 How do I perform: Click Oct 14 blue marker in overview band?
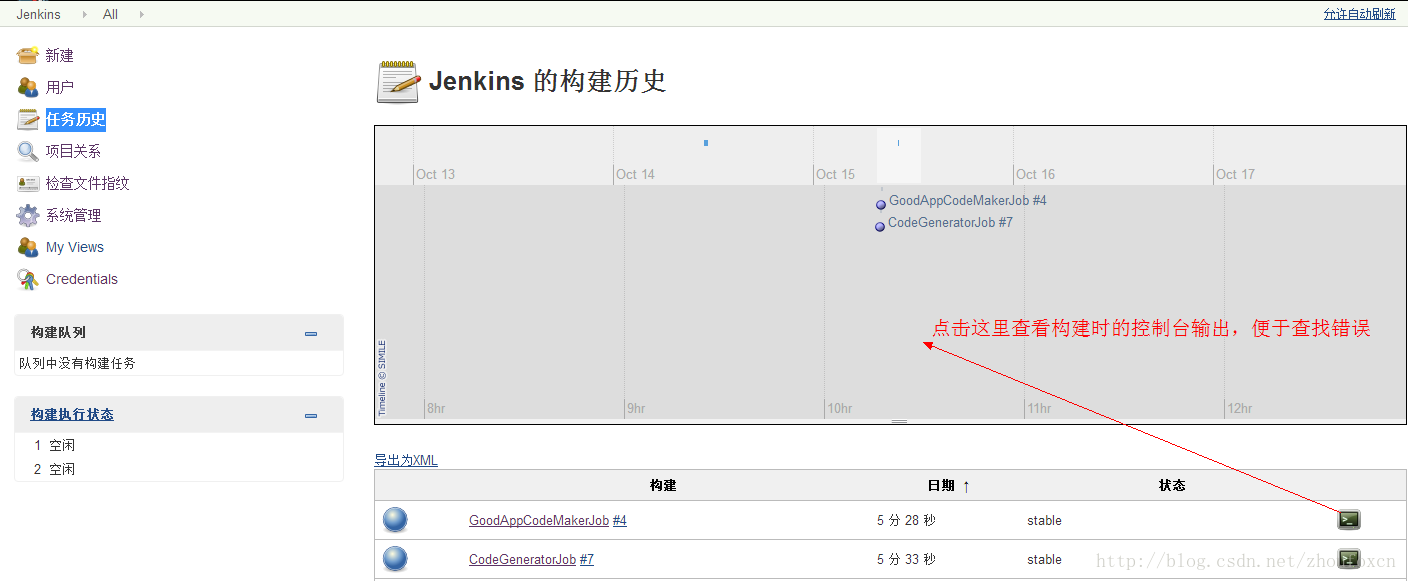point(706,143)
